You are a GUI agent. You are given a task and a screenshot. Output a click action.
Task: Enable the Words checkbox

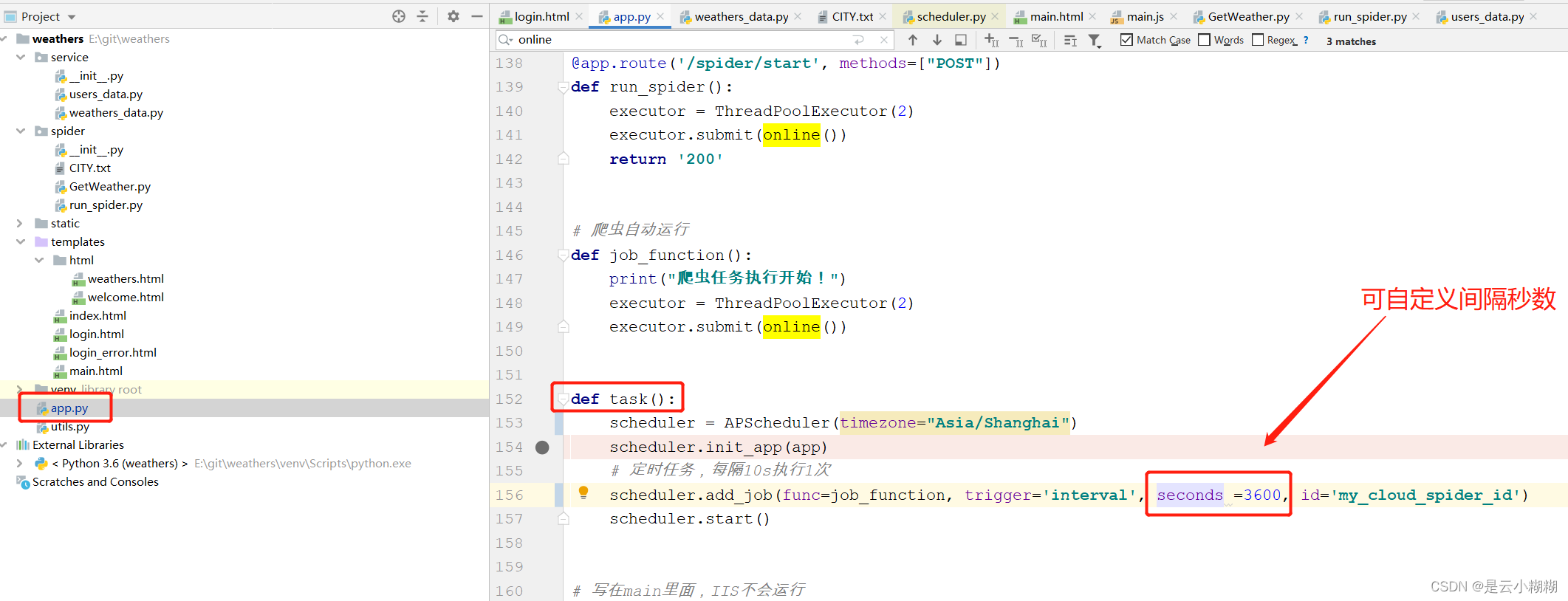(x=1204, y=40)
